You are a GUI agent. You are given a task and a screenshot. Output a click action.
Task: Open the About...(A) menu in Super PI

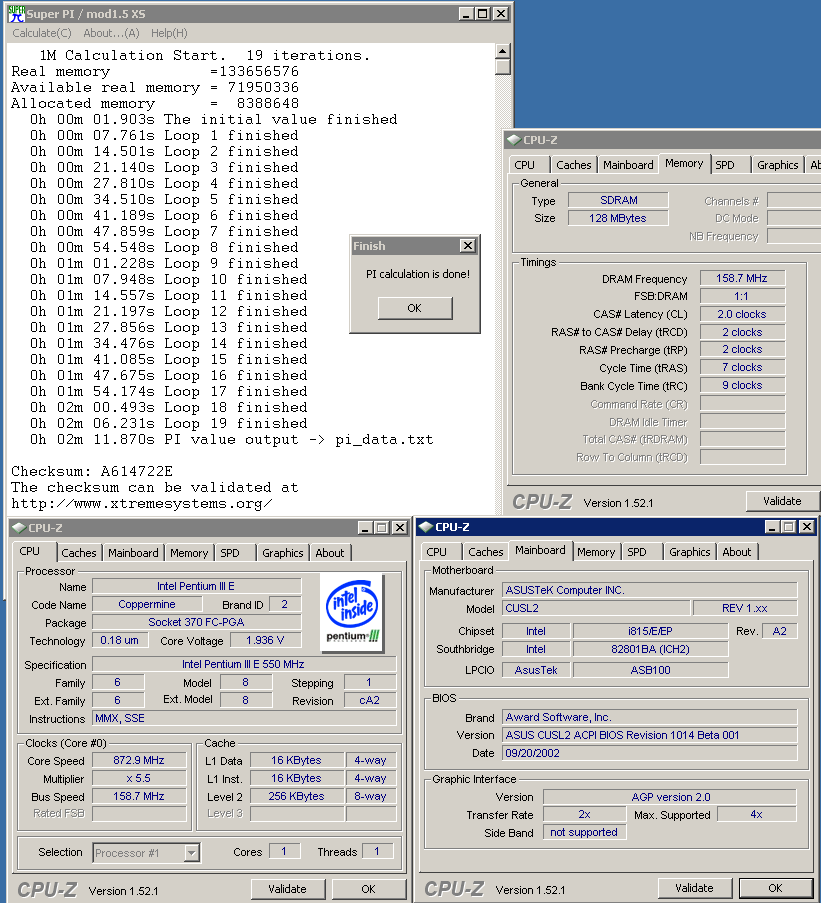[x=111, y=33]
